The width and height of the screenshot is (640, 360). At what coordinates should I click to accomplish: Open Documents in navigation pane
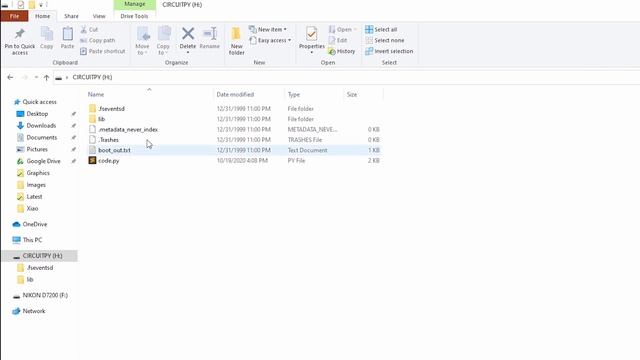[42, 138]
